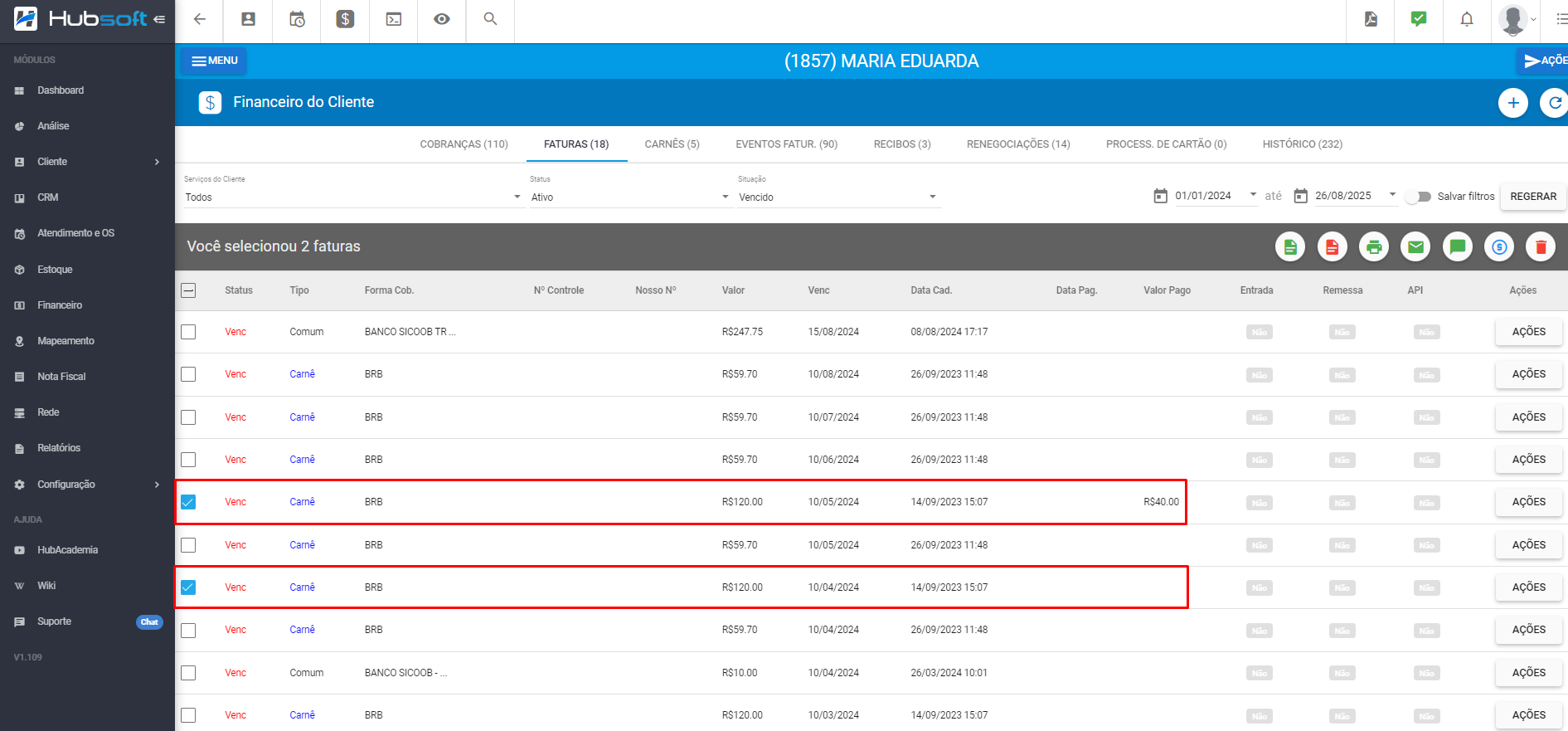Open the green check message icon

pos(1419,19)
